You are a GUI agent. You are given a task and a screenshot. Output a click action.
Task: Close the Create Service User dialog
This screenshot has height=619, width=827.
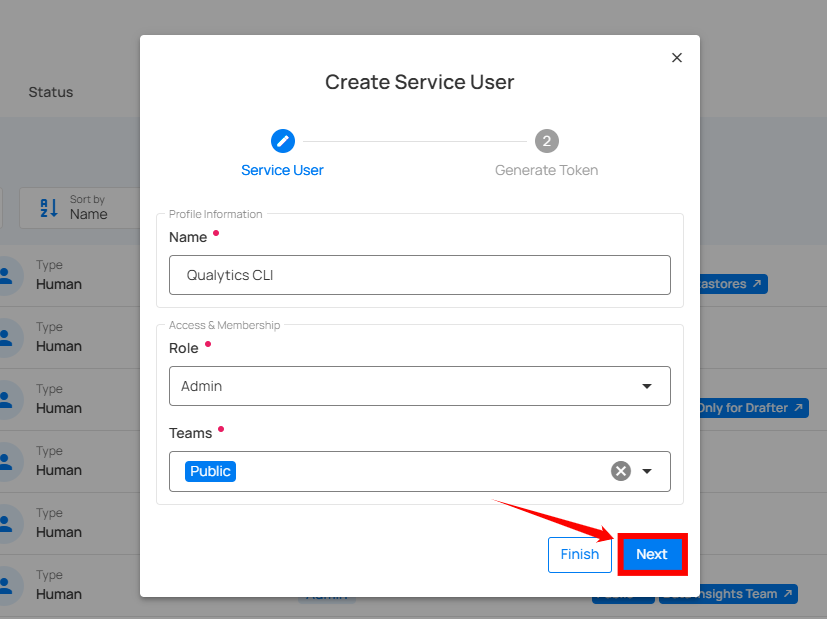[677, 58]
